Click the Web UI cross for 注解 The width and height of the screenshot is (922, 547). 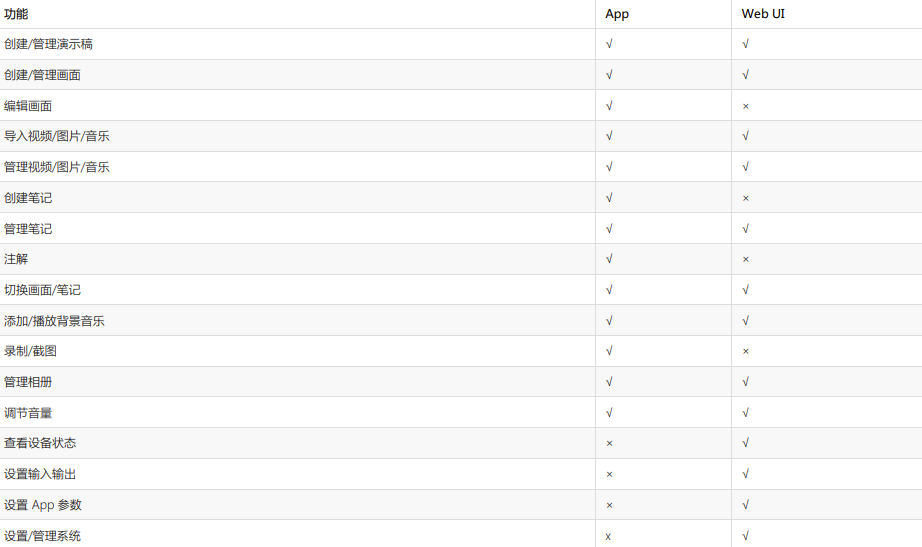pos(746,259)
